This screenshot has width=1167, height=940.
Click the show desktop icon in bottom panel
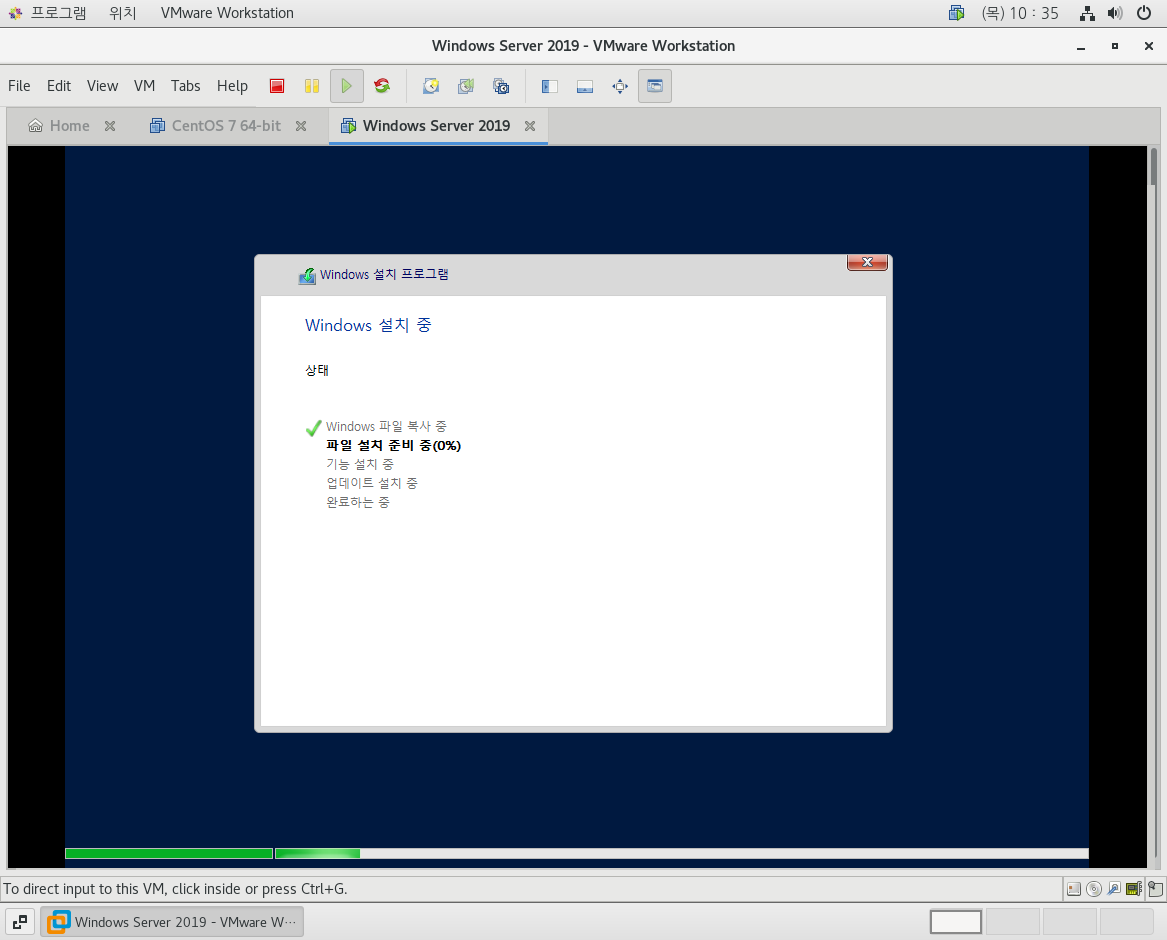(20, 921)
